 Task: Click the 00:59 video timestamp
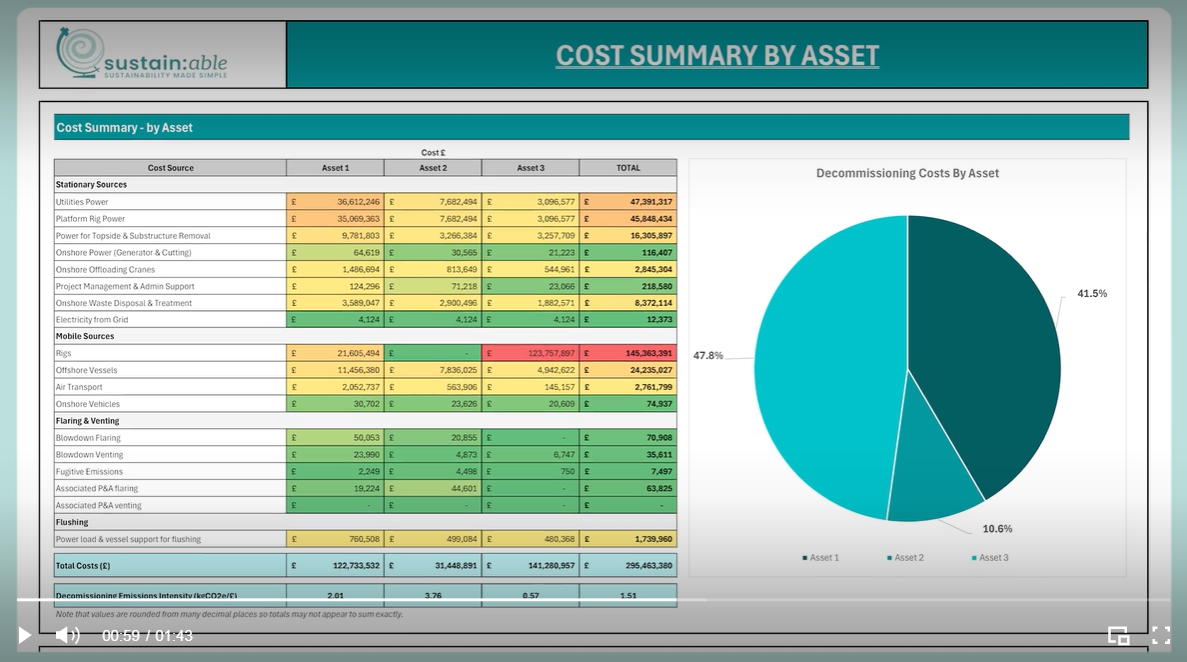click(121, 635)
